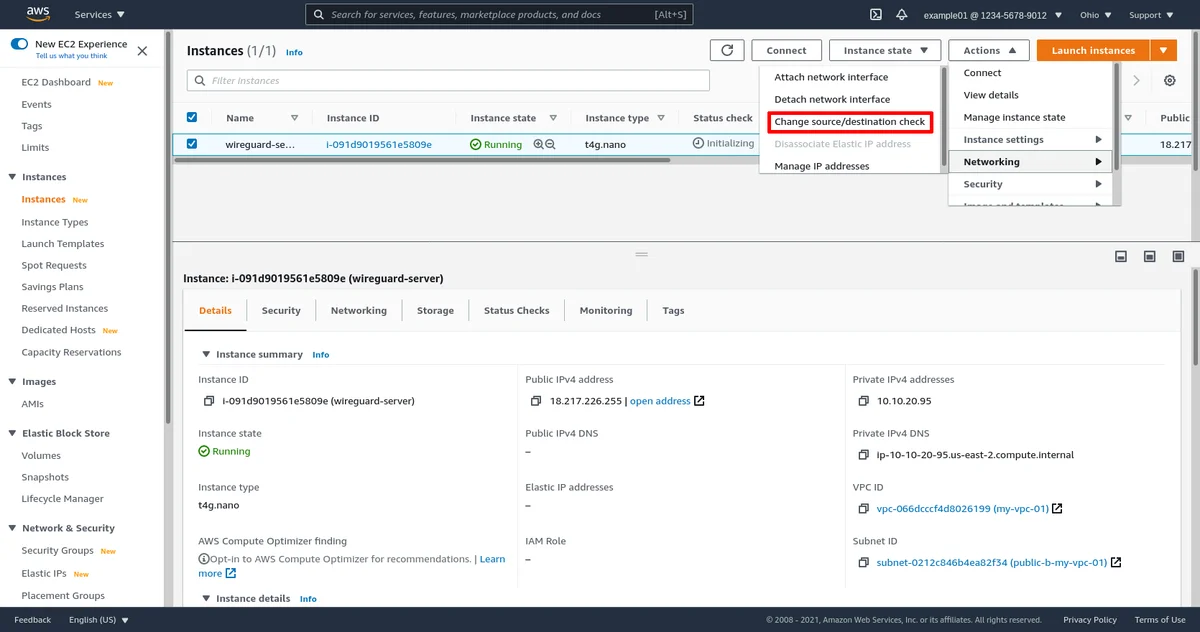Copy the public IPv4 address icon
The width and height of the screenshot is (1200, 632).
coord(537,401)
